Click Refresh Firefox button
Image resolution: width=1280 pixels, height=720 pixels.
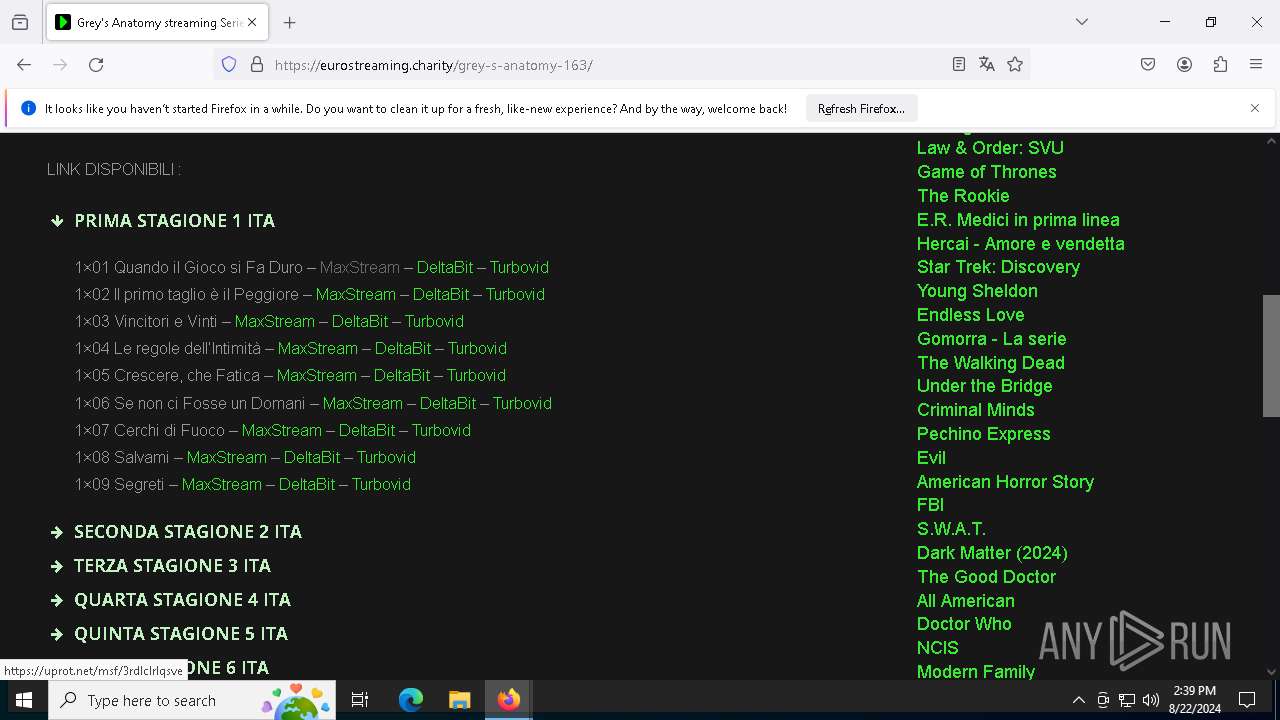point(861,108)
